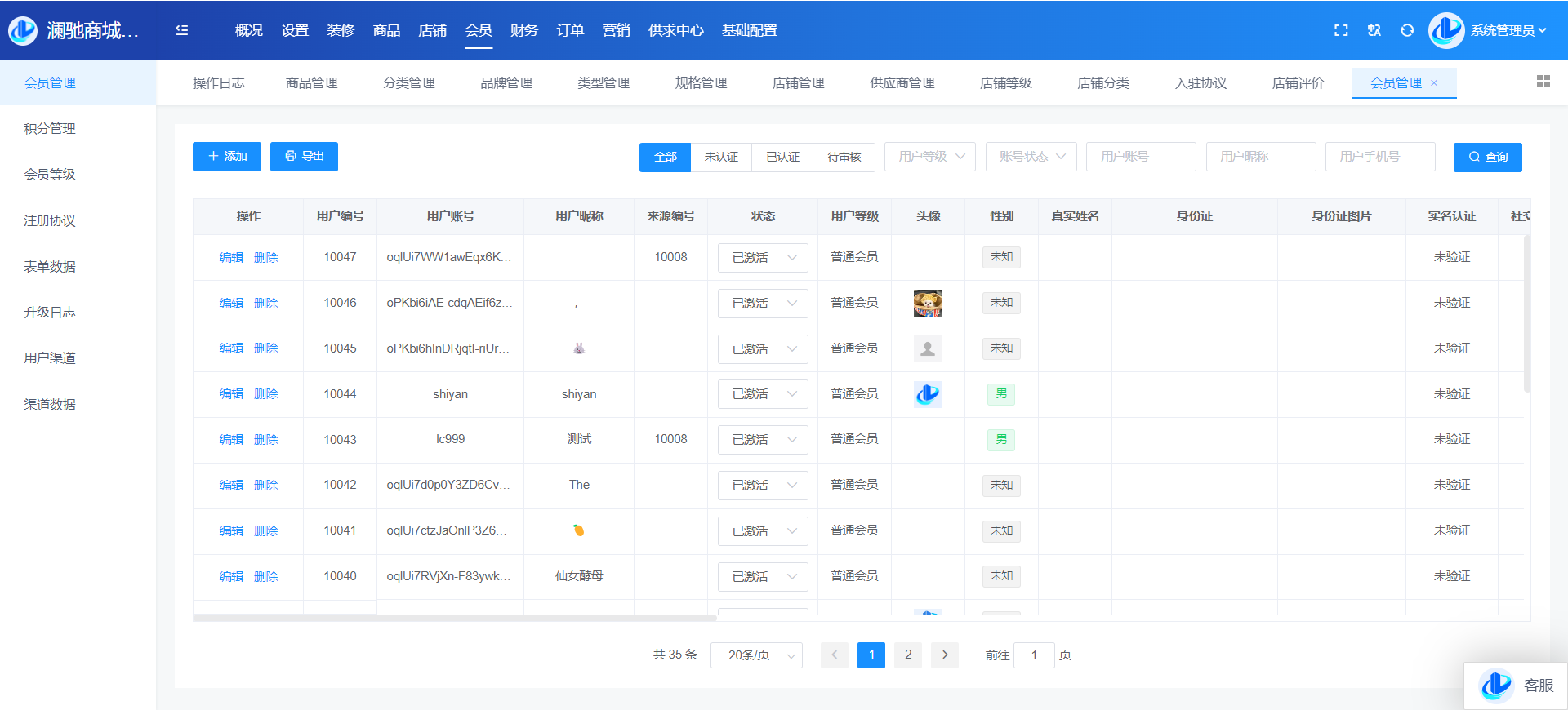The width and height of the screenshot is (1568, 710).
Task: Enter fullscreen mode via header icon
Action: click(x=1341, y=30)
